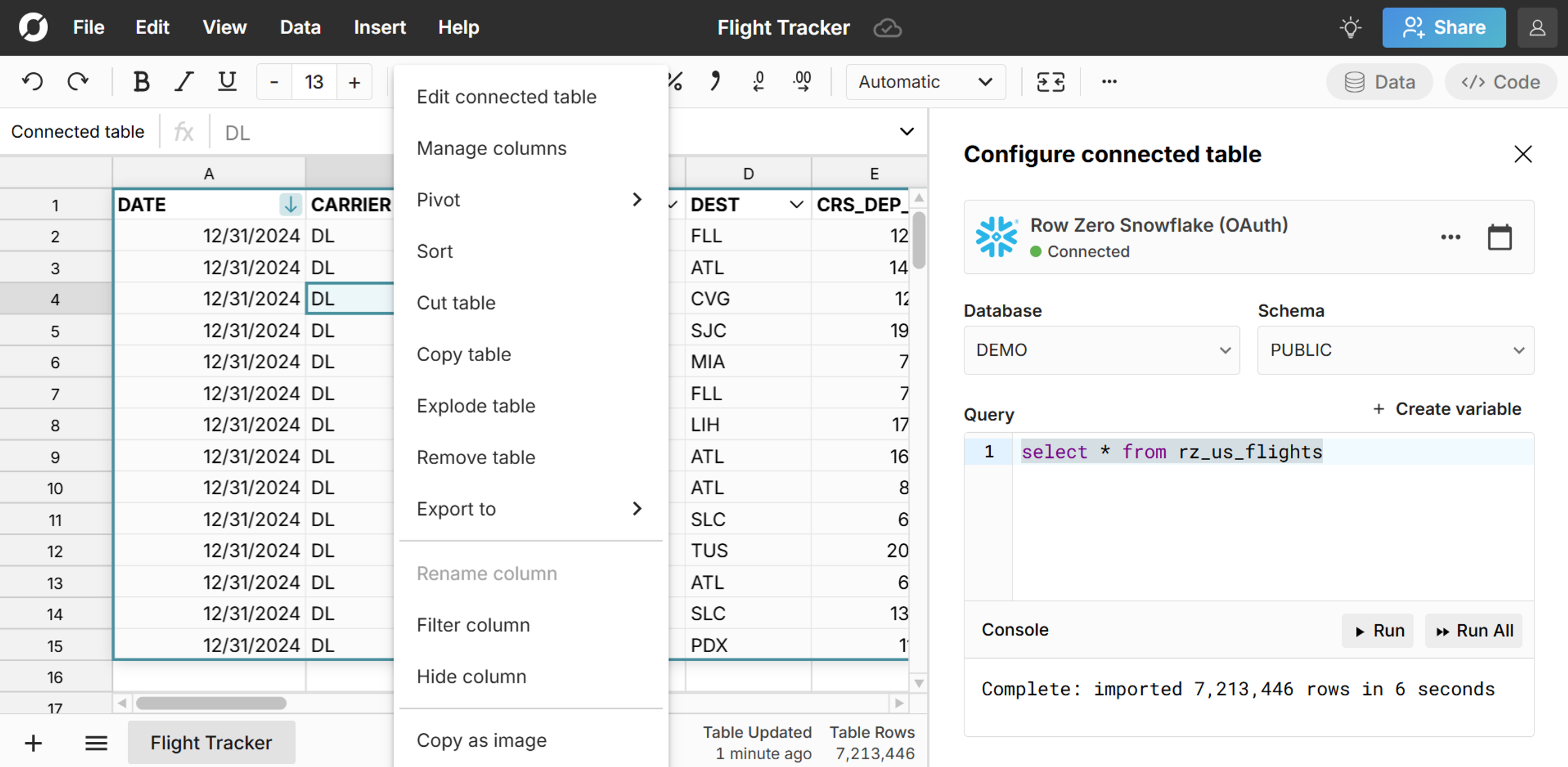
Task: Open the Snowflake connection three-dot menu
Action: click(x=1450, y=237)
